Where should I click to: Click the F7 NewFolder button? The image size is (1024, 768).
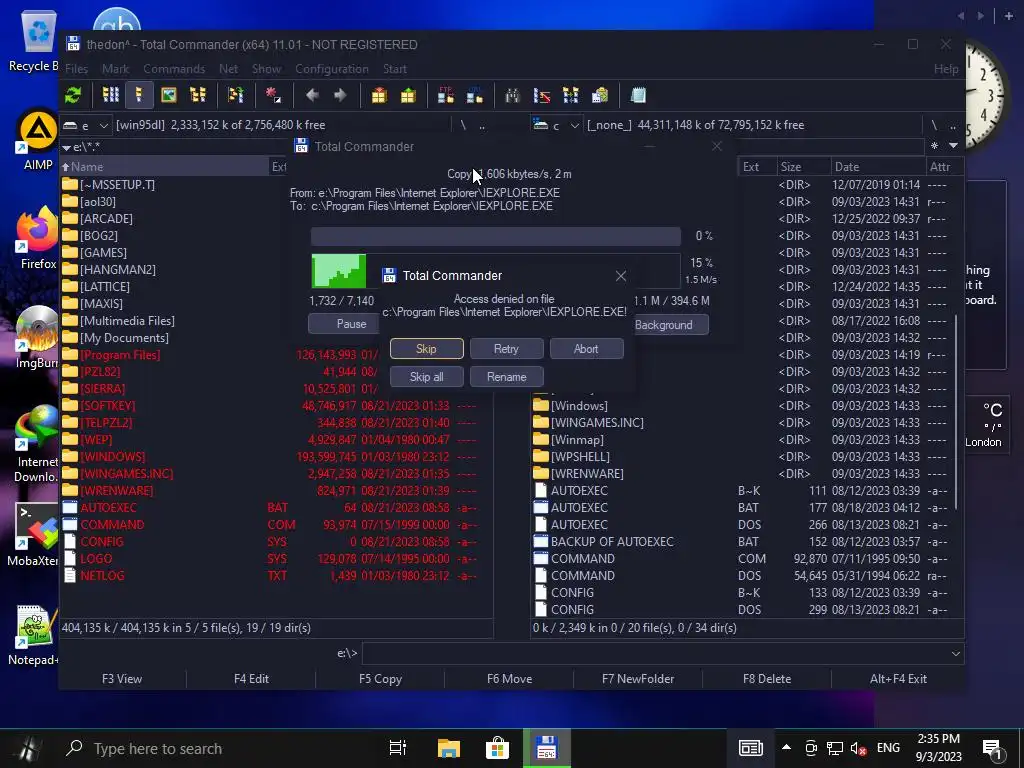637,679
